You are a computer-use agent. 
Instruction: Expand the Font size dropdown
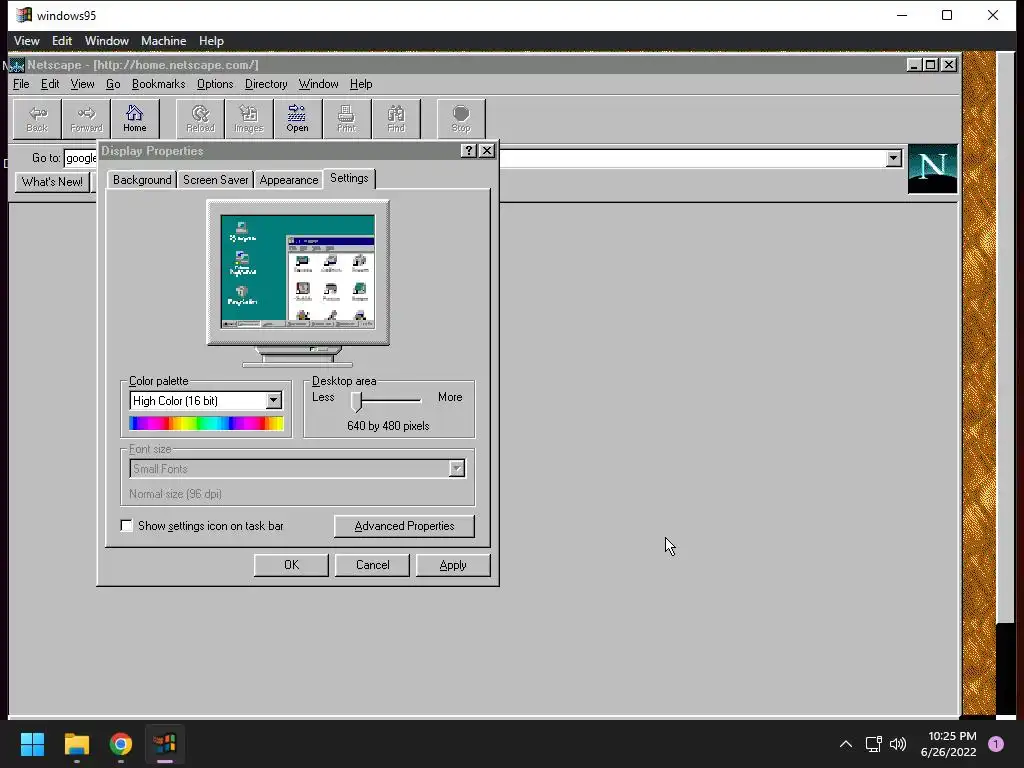coord(456,468)
